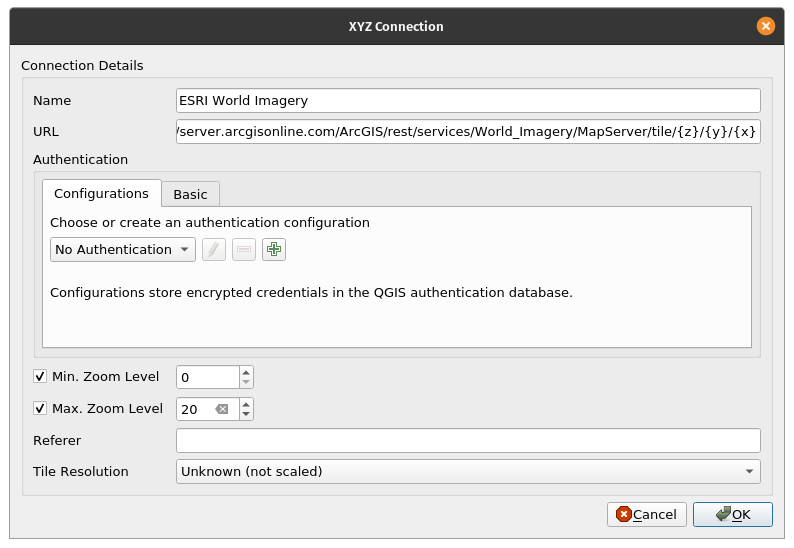This screenshot has height=548, width=794.
Task: Decrease the Max. Zoom Level using down arrow
Action: tap(246, 414)
